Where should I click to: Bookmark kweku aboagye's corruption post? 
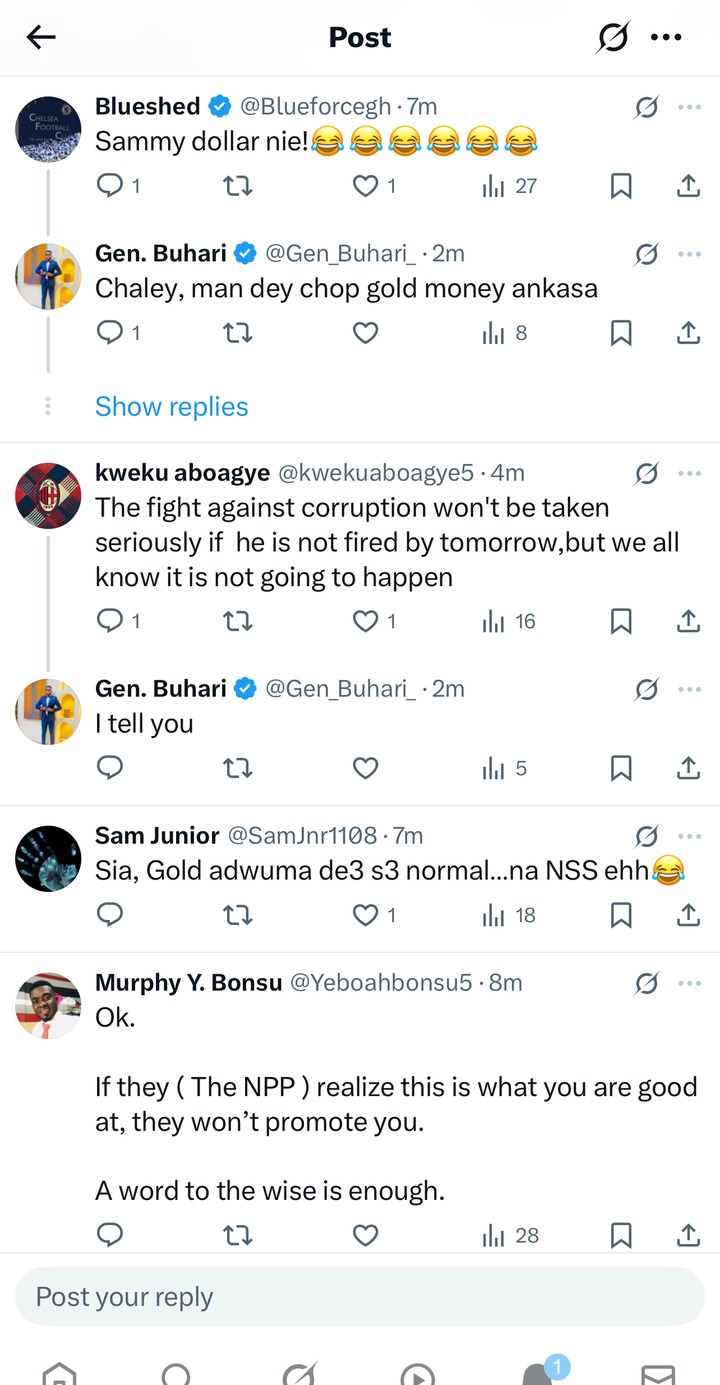click(621, 621)
